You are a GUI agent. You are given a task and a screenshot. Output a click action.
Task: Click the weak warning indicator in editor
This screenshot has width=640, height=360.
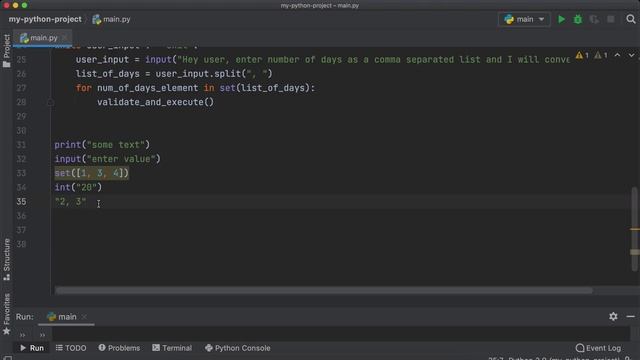point(601,55)
